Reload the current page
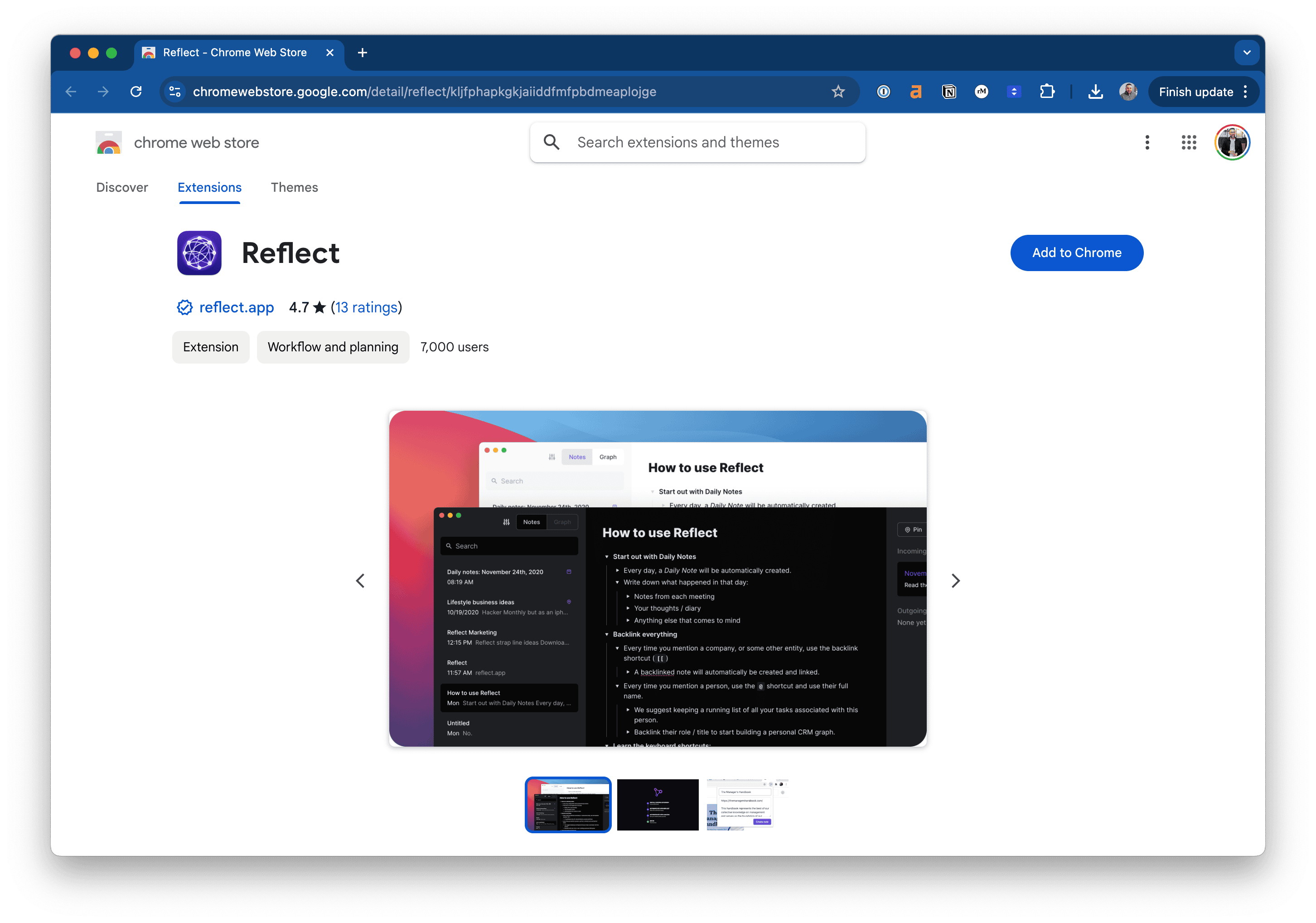 (x=136, y=92)
